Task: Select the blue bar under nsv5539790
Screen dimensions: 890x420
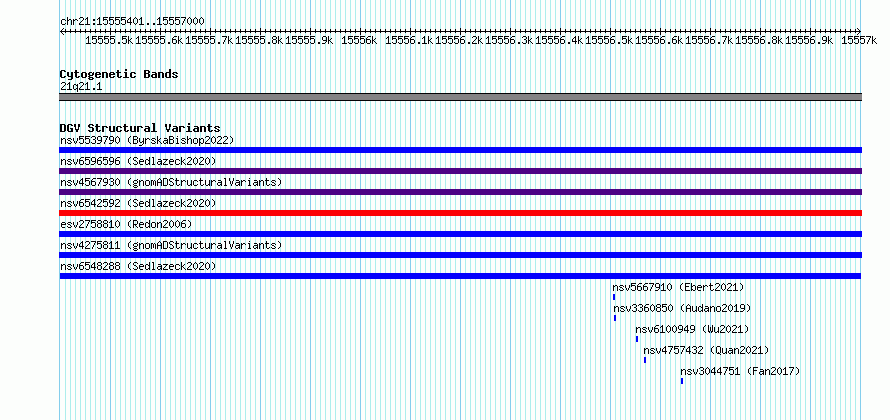Action: [x=461, y=150]
